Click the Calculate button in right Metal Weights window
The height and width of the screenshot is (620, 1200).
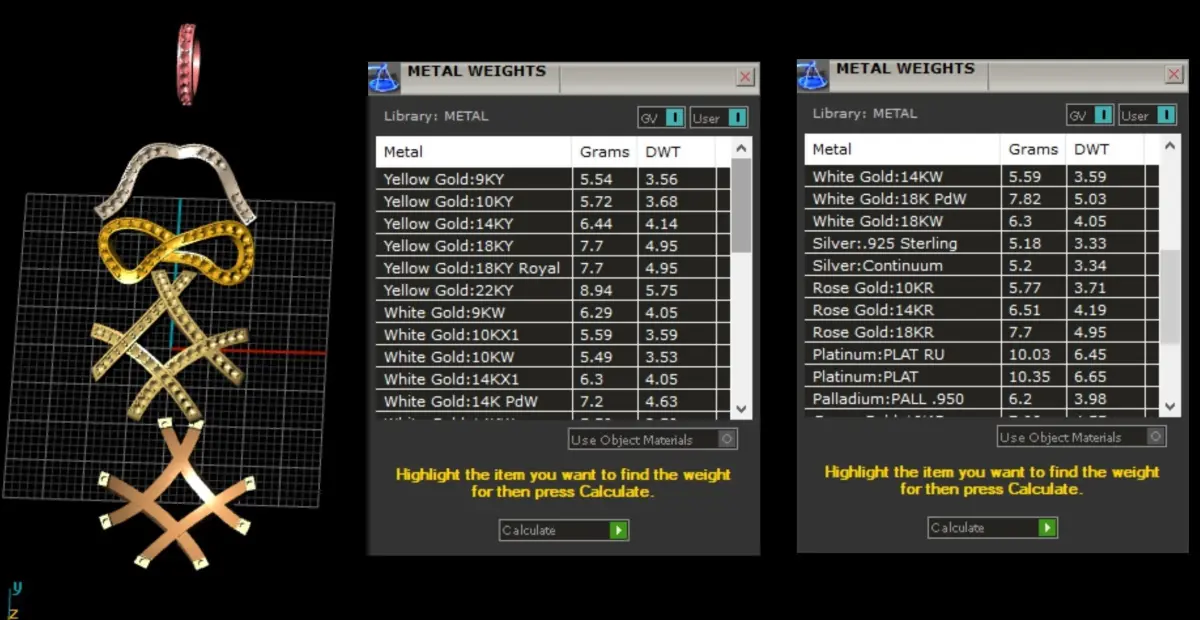(x=992, y=527)
